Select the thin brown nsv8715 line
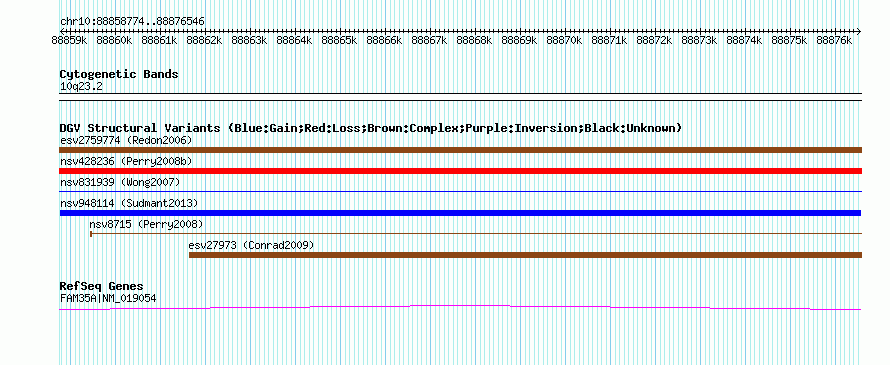 click(x=476, y=233)
